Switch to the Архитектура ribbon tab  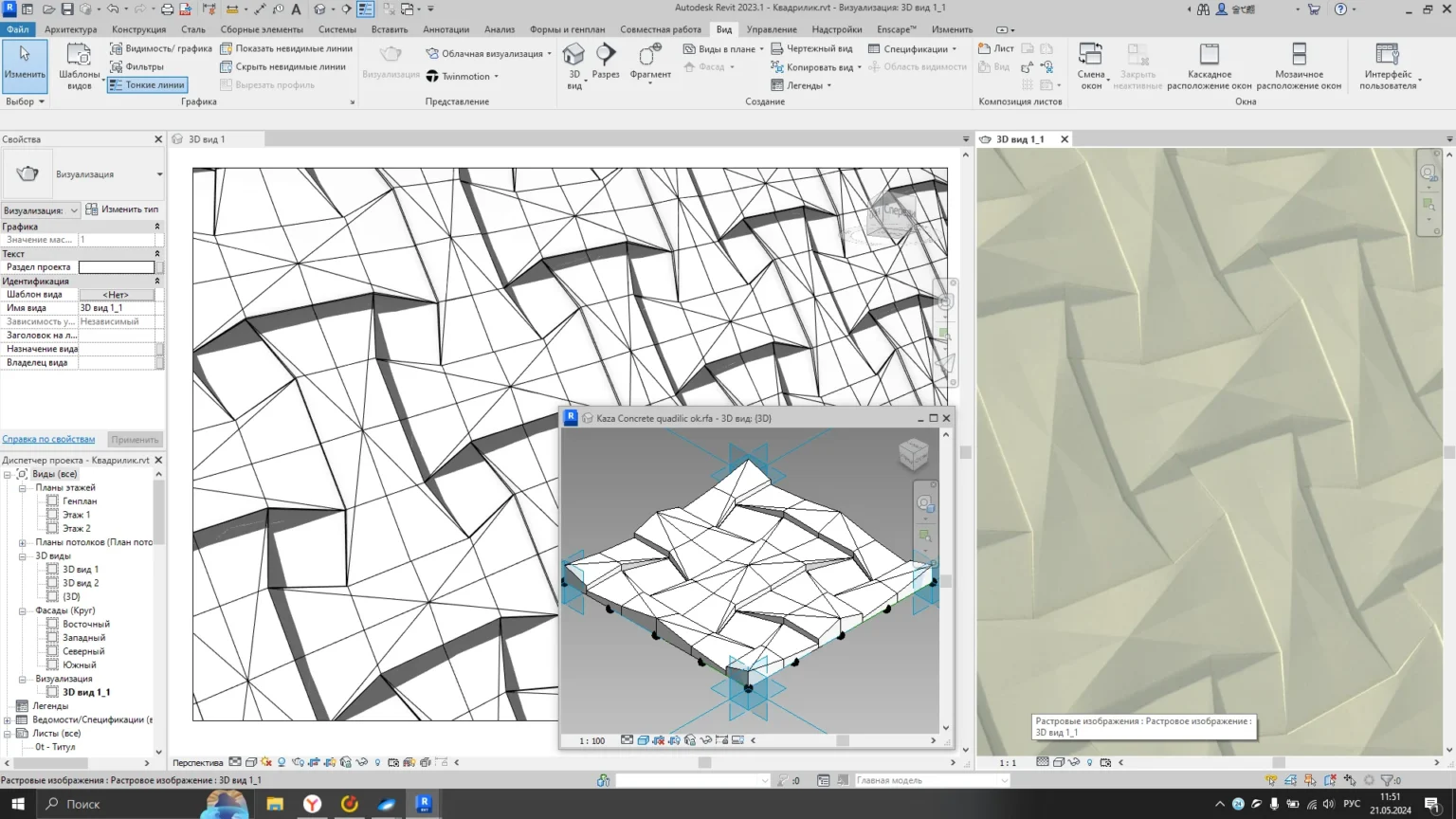[70, 29]
